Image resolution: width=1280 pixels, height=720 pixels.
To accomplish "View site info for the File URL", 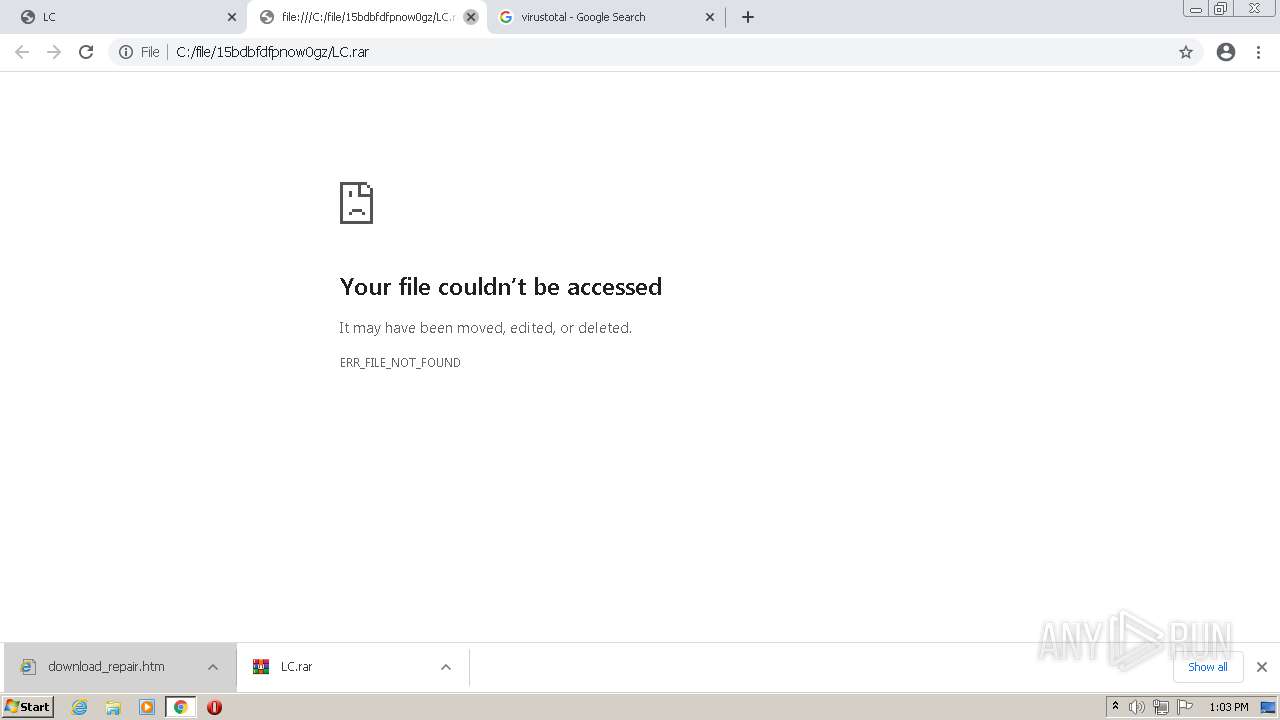I will tap(139, 52).
